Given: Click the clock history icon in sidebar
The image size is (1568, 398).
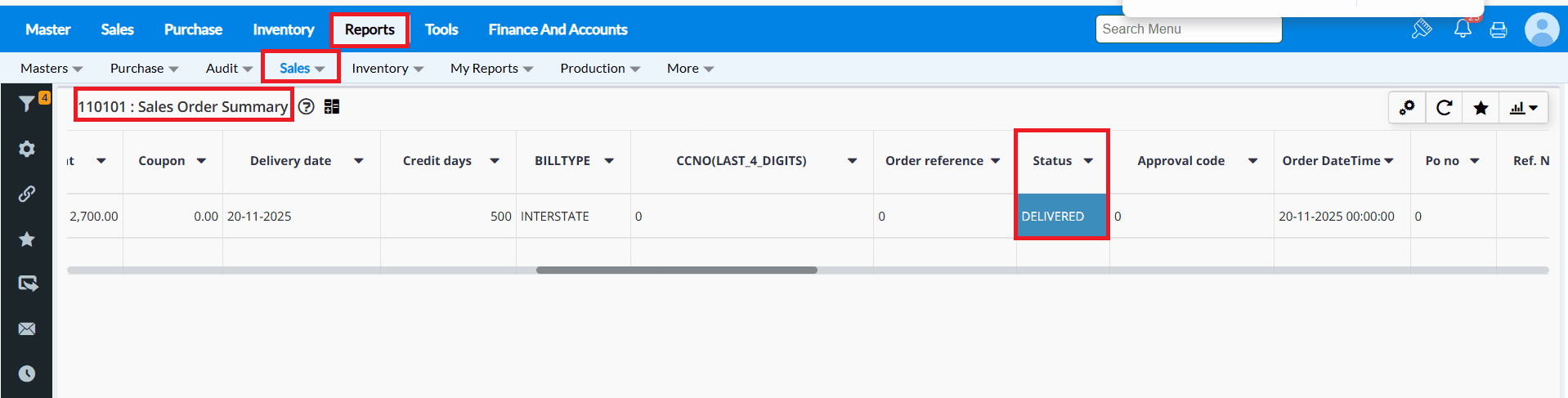Looking at the screenshot, I should [x=27, y=373].
